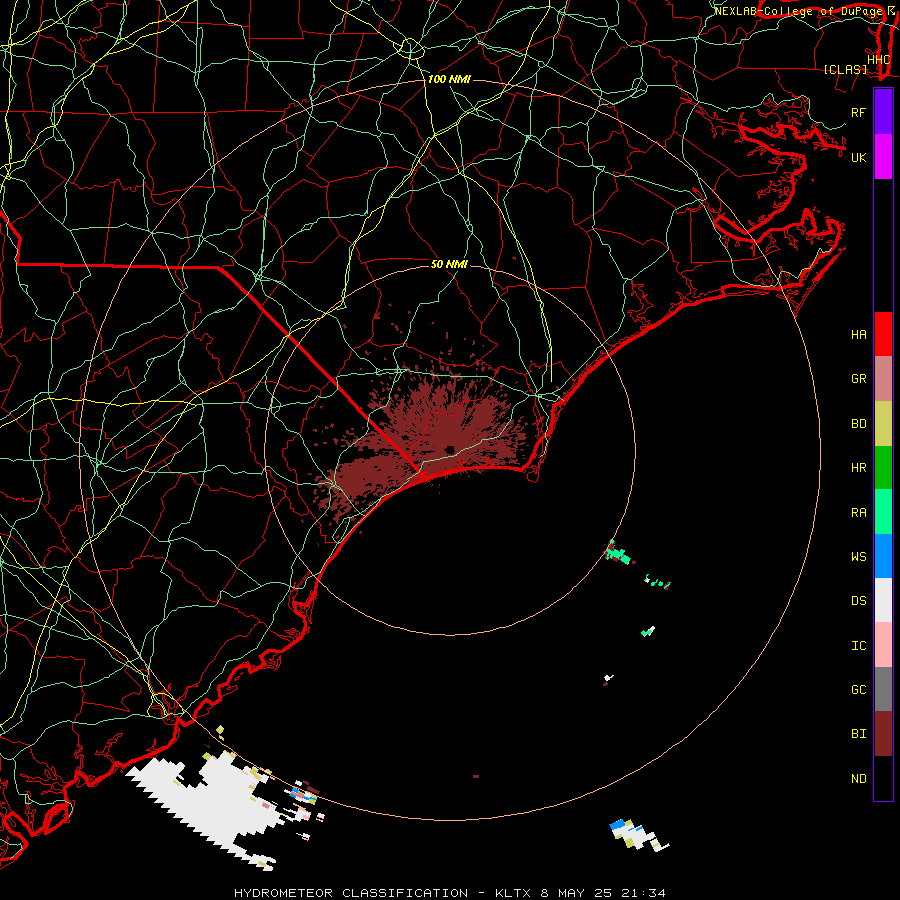Click the brown BI legend swatch
The height and width of the screenshot is (900, 900).
pos(883,734)
